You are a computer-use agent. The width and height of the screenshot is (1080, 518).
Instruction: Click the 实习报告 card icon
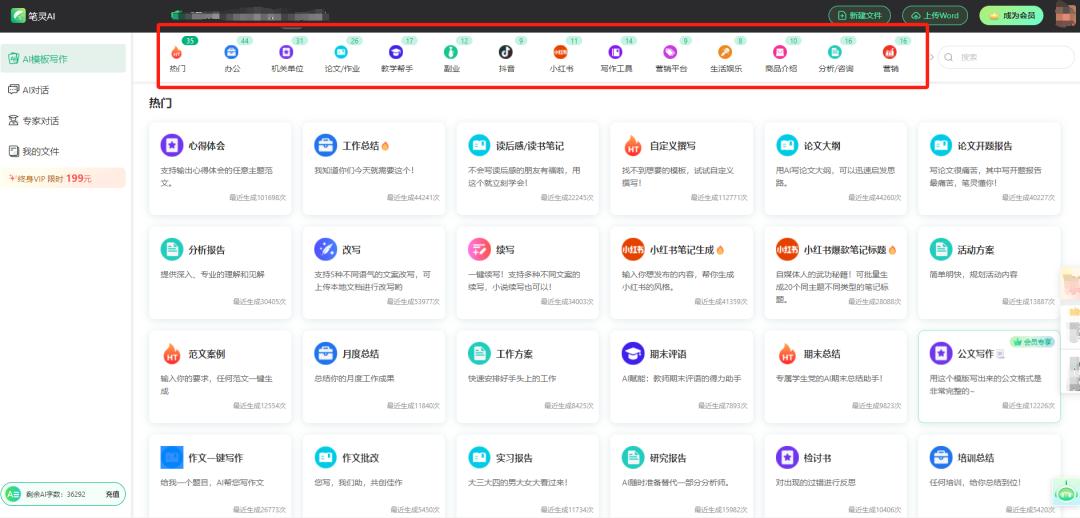coord(479,457)
